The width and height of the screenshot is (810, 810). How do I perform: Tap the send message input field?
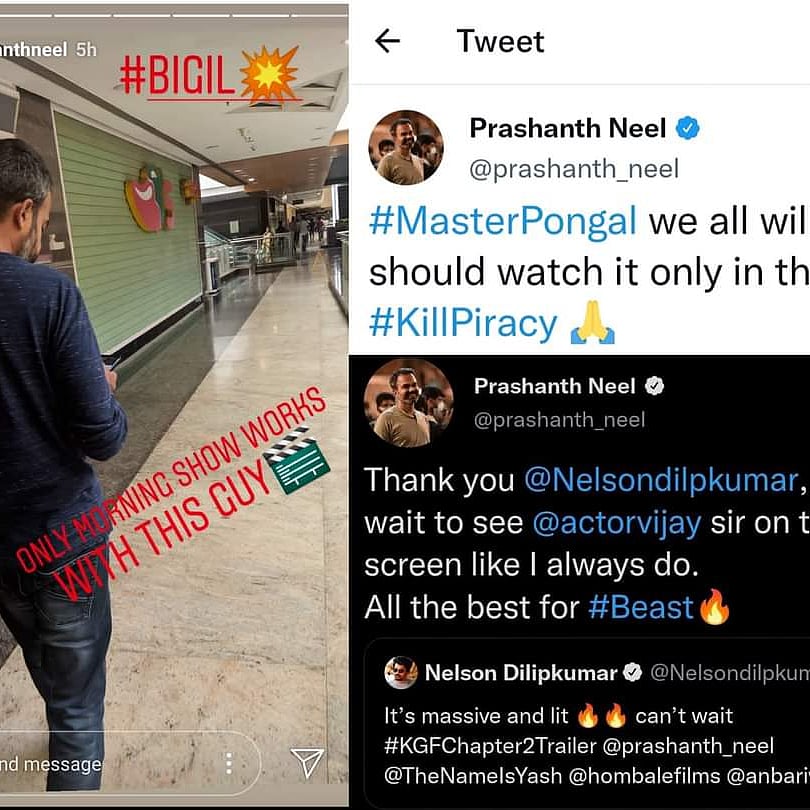(x=130, y=763)
